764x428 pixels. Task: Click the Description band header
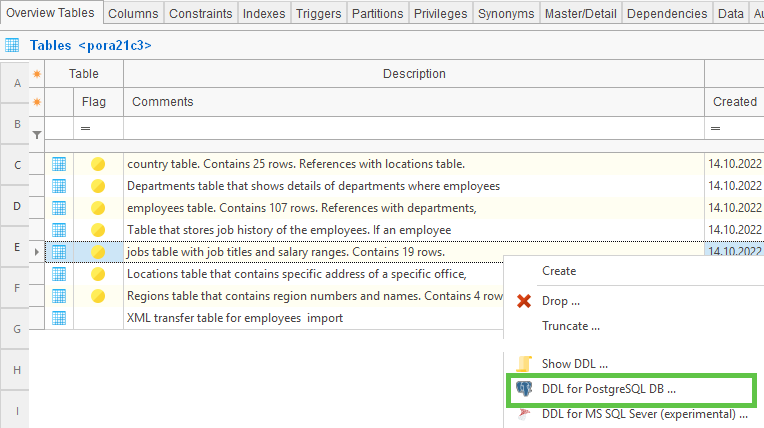click(x=414, y=74)
